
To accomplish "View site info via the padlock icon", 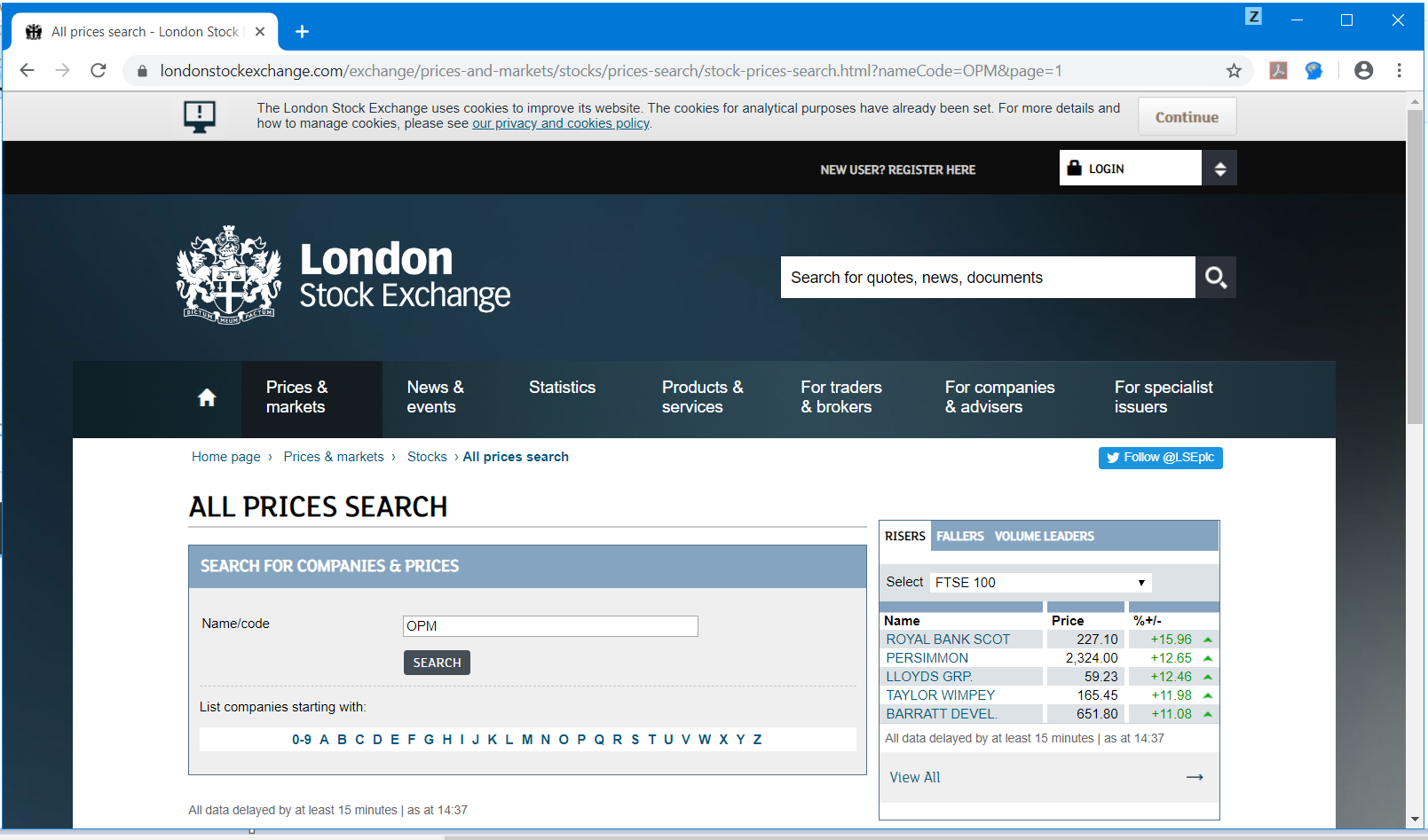I will point(142,71).
